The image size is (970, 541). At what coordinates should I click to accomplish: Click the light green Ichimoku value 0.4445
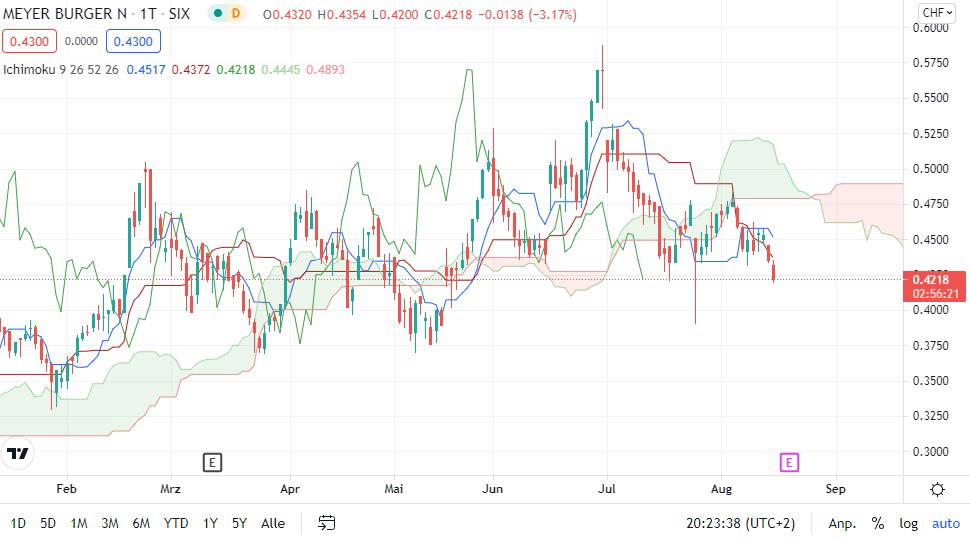pyautogui.click(x=280, y=69)
